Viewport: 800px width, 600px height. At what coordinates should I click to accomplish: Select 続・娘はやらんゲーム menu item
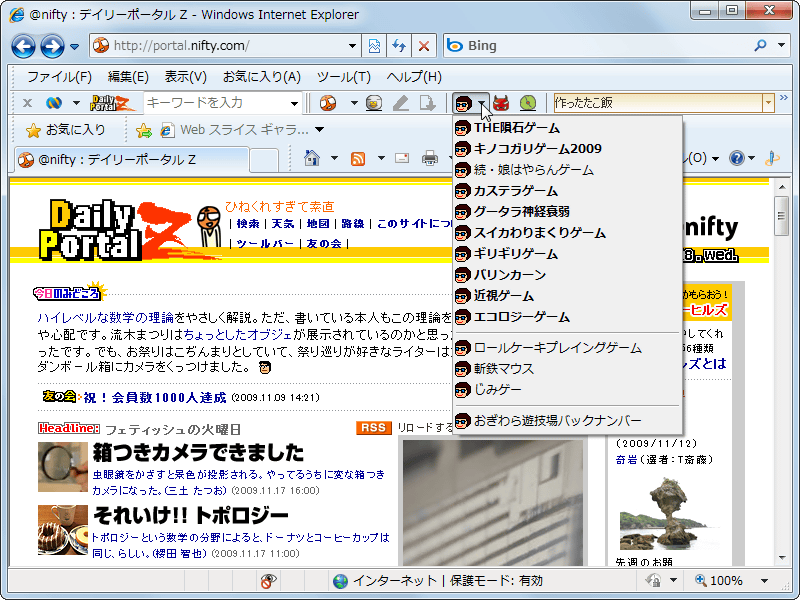567,170
